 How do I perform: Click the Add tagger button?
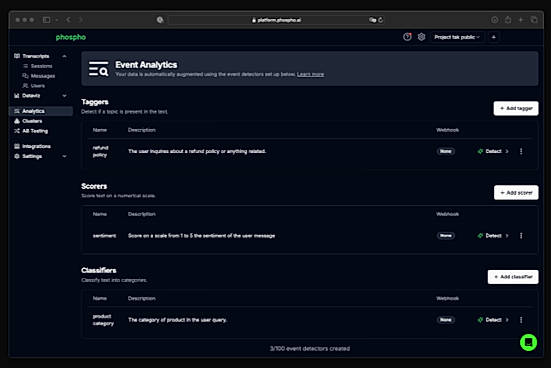coord(516,108)
